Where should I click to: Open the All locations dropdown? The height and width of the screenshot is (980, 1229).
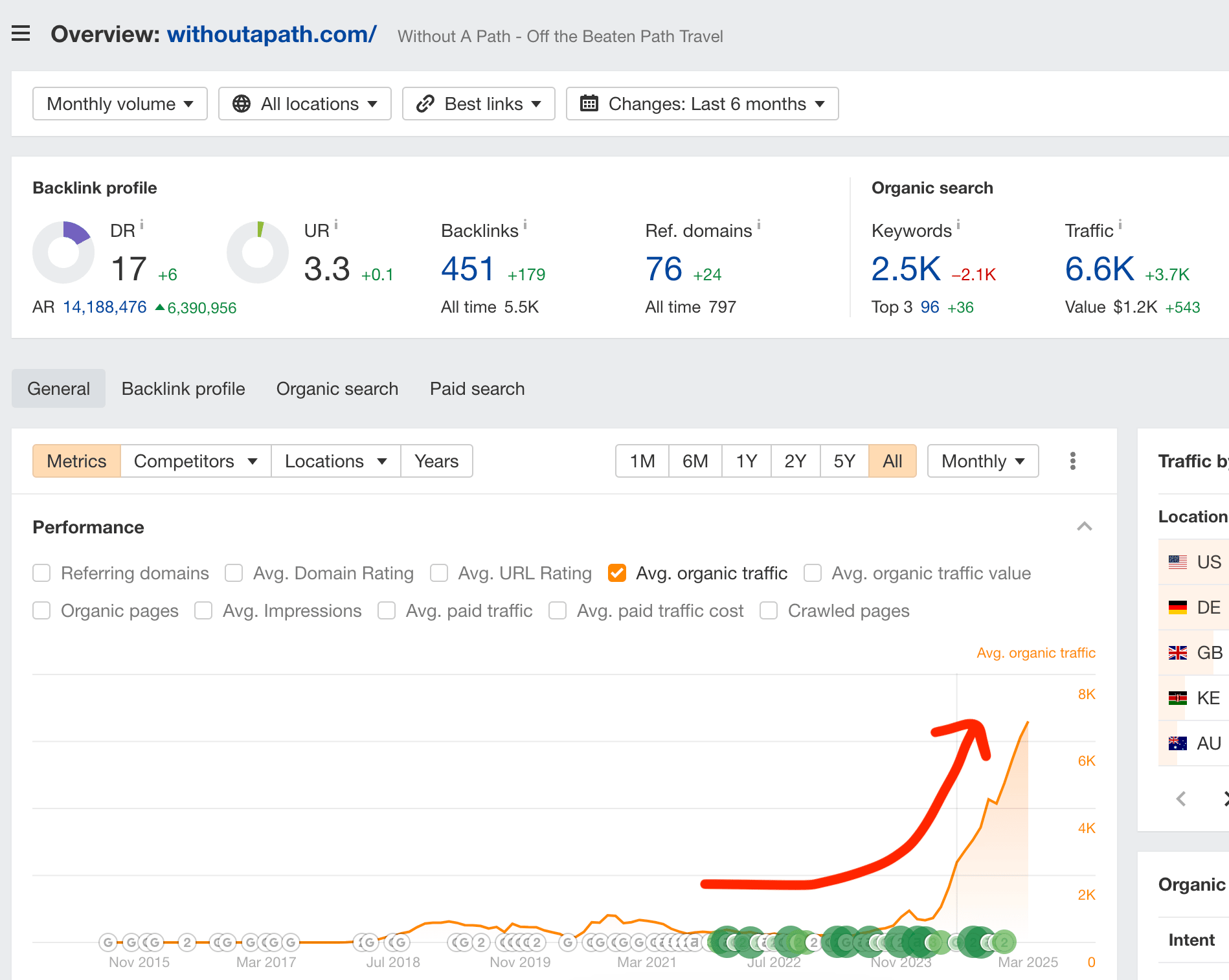(x=304, y=104)
